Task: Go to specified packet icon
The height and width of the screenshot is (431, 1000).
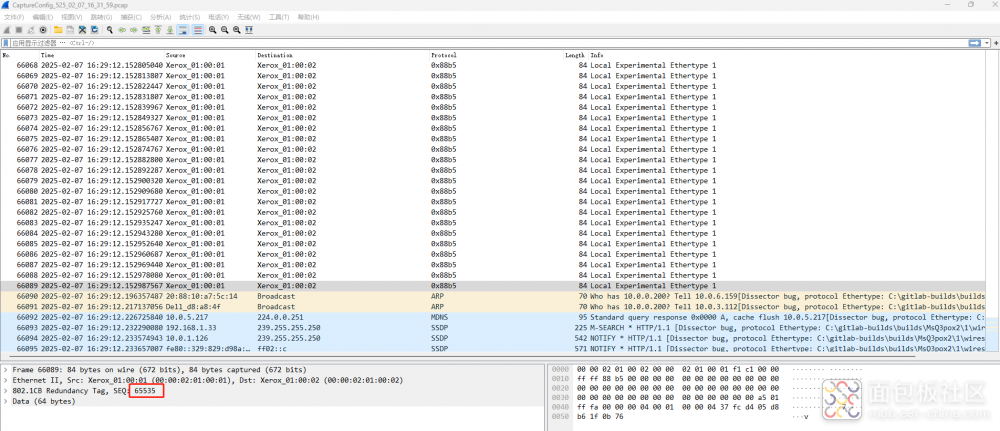Action: [x=146, y=30]
